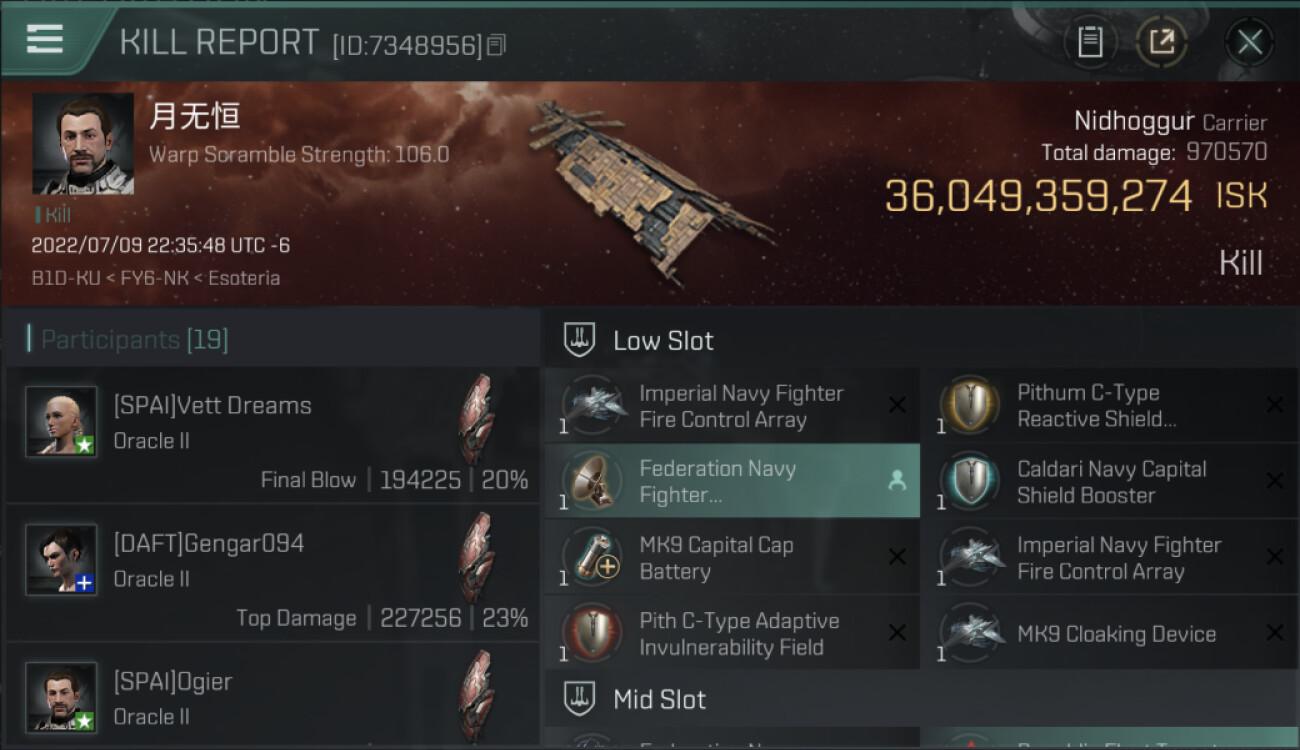The height and width of the screenshot is (750, 1300).
Task: Click the Mid Slot section header
Action: (659, 699)
